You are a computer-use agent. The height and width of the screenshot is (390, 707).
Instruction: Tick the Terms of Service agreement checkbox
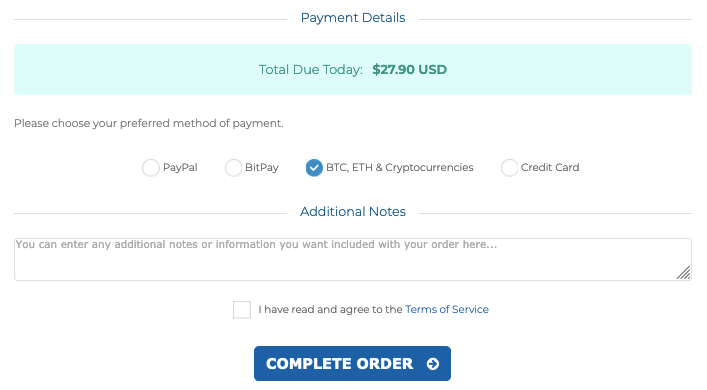coord(242,310)
